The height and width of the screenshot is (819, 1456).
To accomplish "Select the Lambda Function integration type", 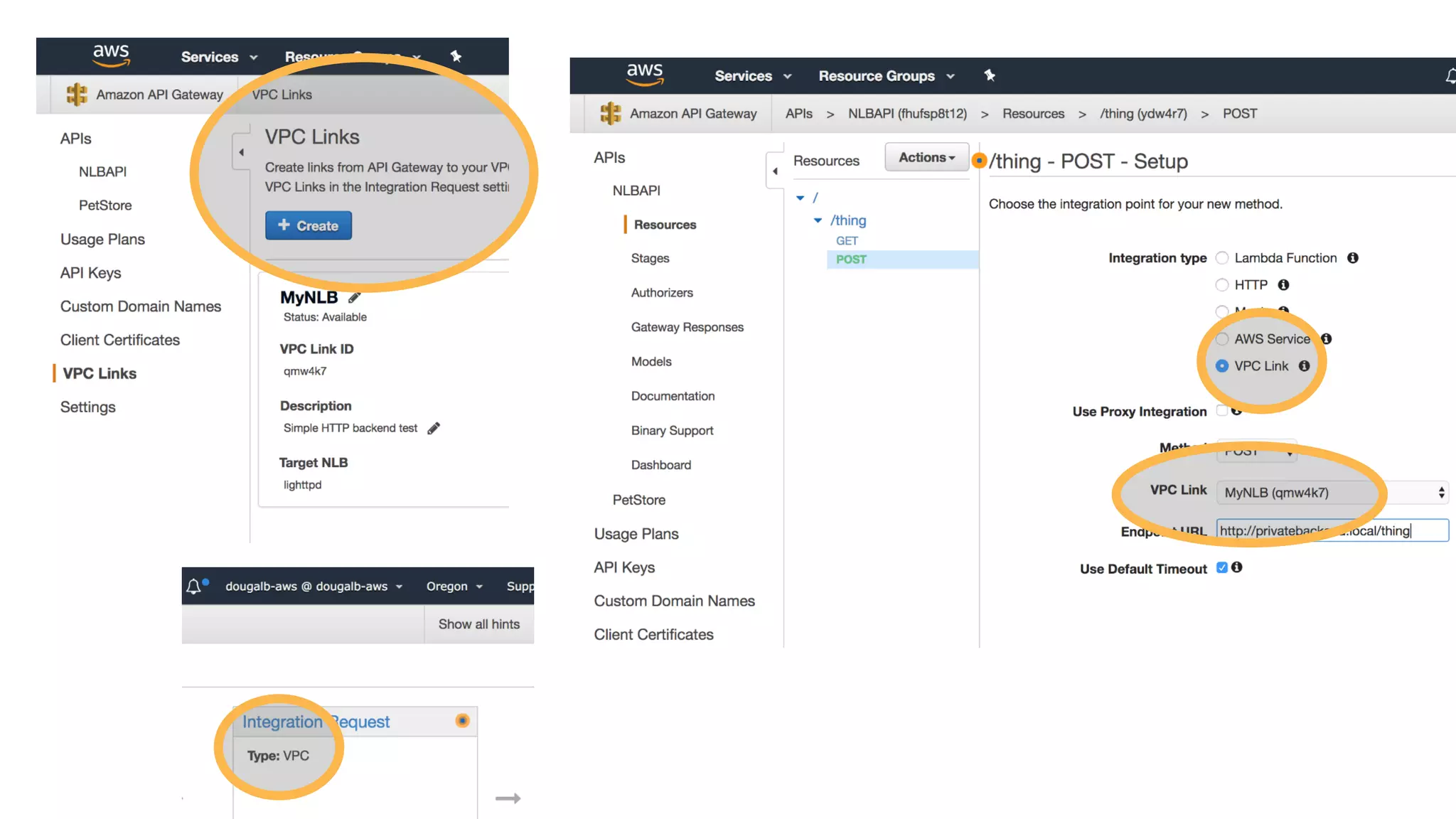I will click(x=1222, y=258).
